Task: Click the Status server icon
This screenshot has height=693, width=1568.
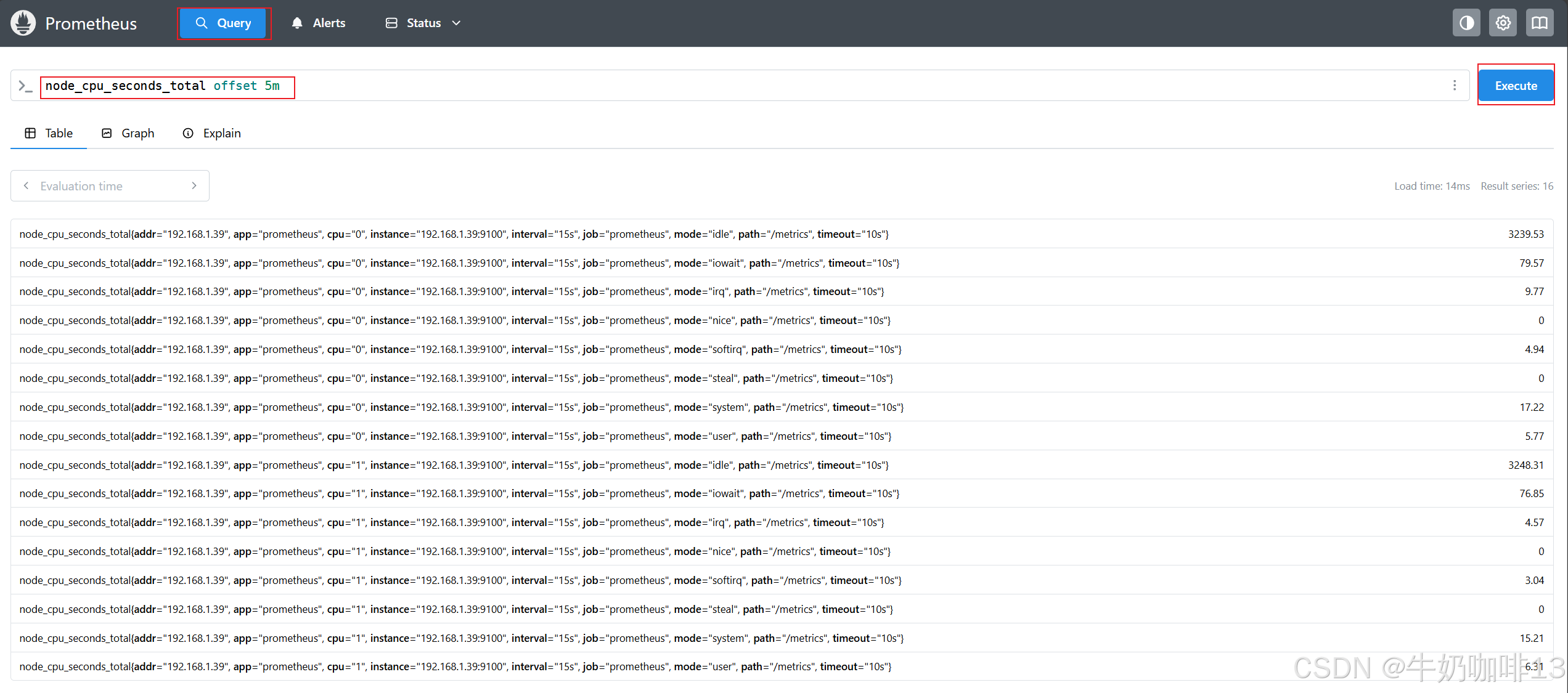Action: click(391, 23)
